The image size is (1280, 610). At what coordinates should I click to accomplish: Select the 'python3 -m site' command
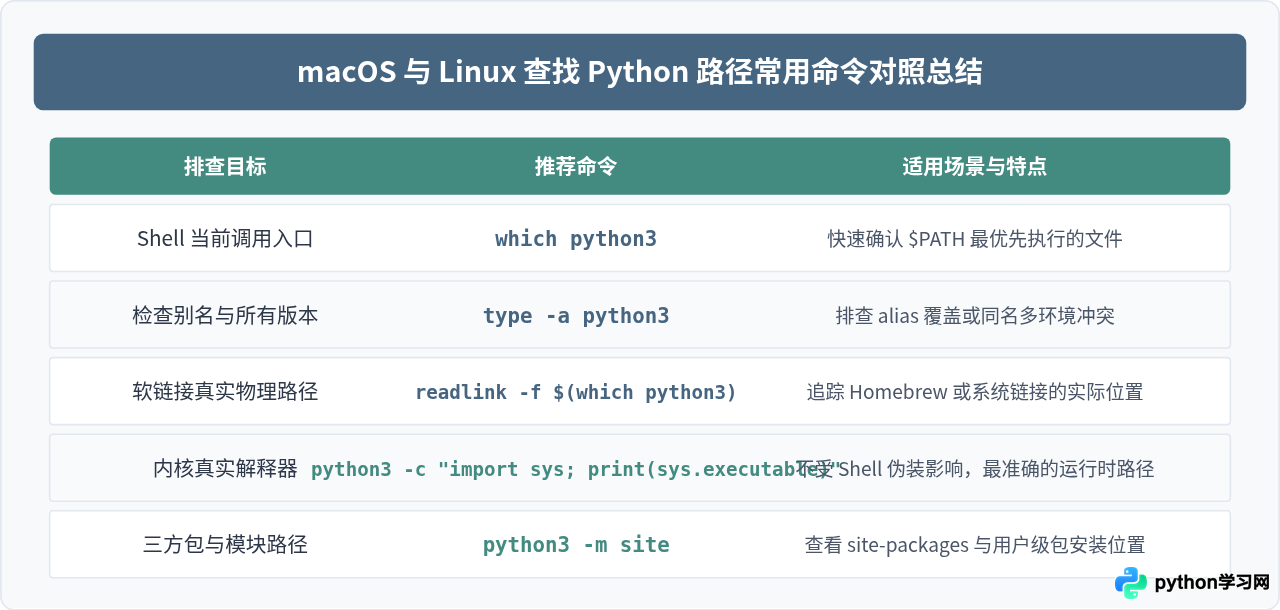(x=576, y=545)
